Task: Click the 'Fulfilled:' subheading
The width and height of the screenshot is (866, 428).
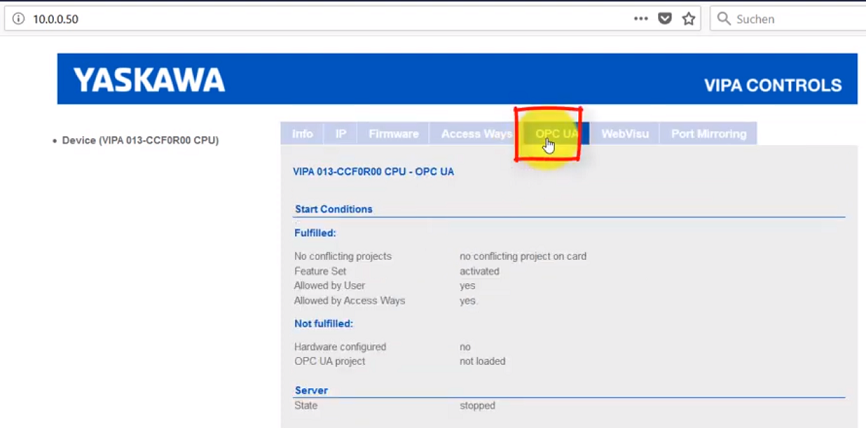Action: pyautogui.click(x=315, y=233)
